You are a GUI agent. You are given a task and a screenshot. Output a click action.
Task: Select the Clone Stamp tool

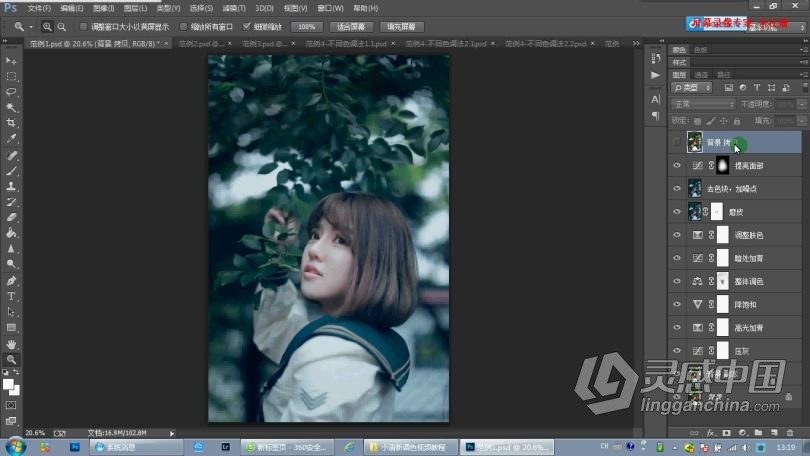click(11, 186)
